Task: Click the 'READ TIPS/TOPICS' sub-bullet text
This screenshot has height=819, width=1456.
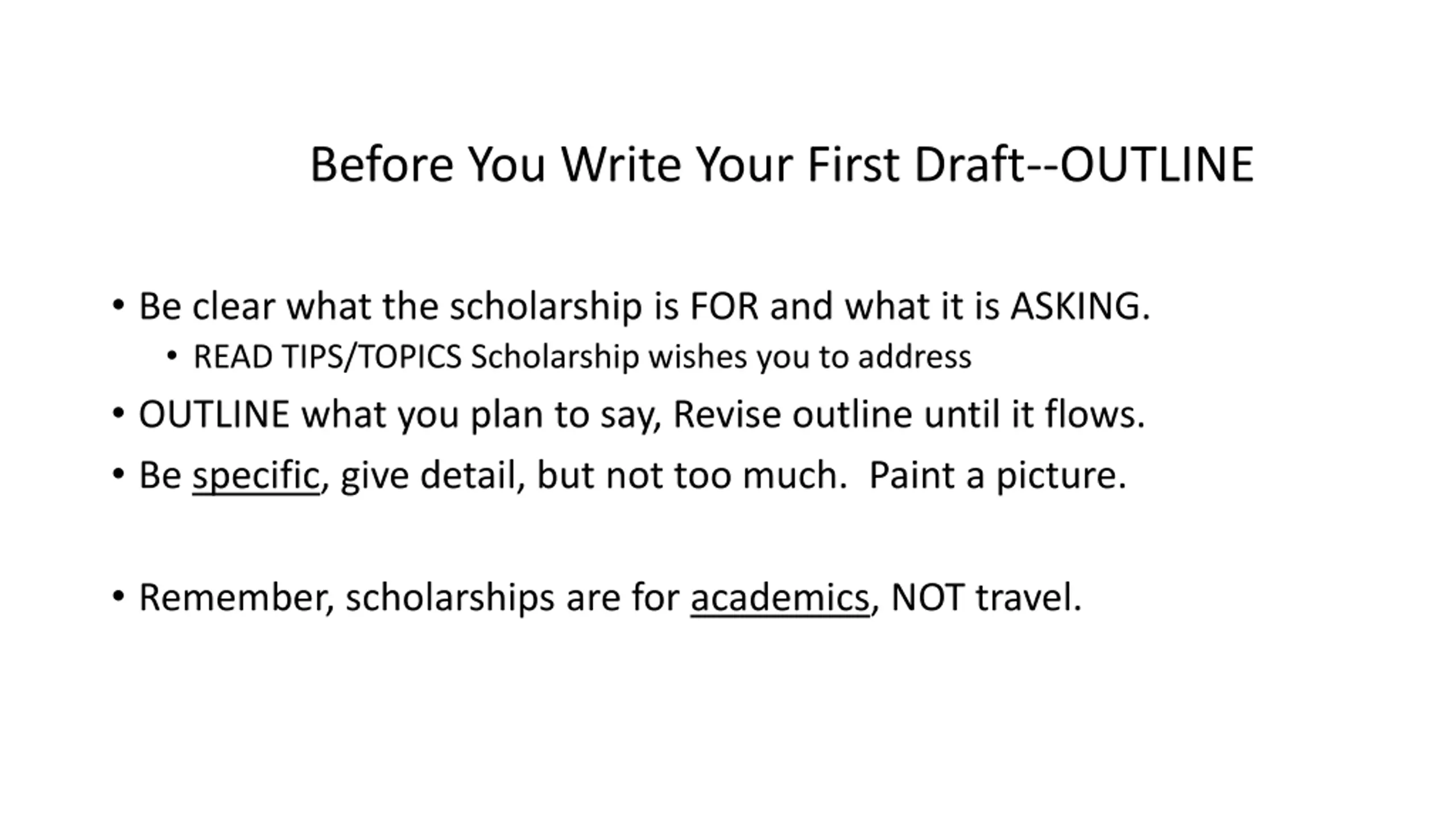Action: [x=327, y=357]
